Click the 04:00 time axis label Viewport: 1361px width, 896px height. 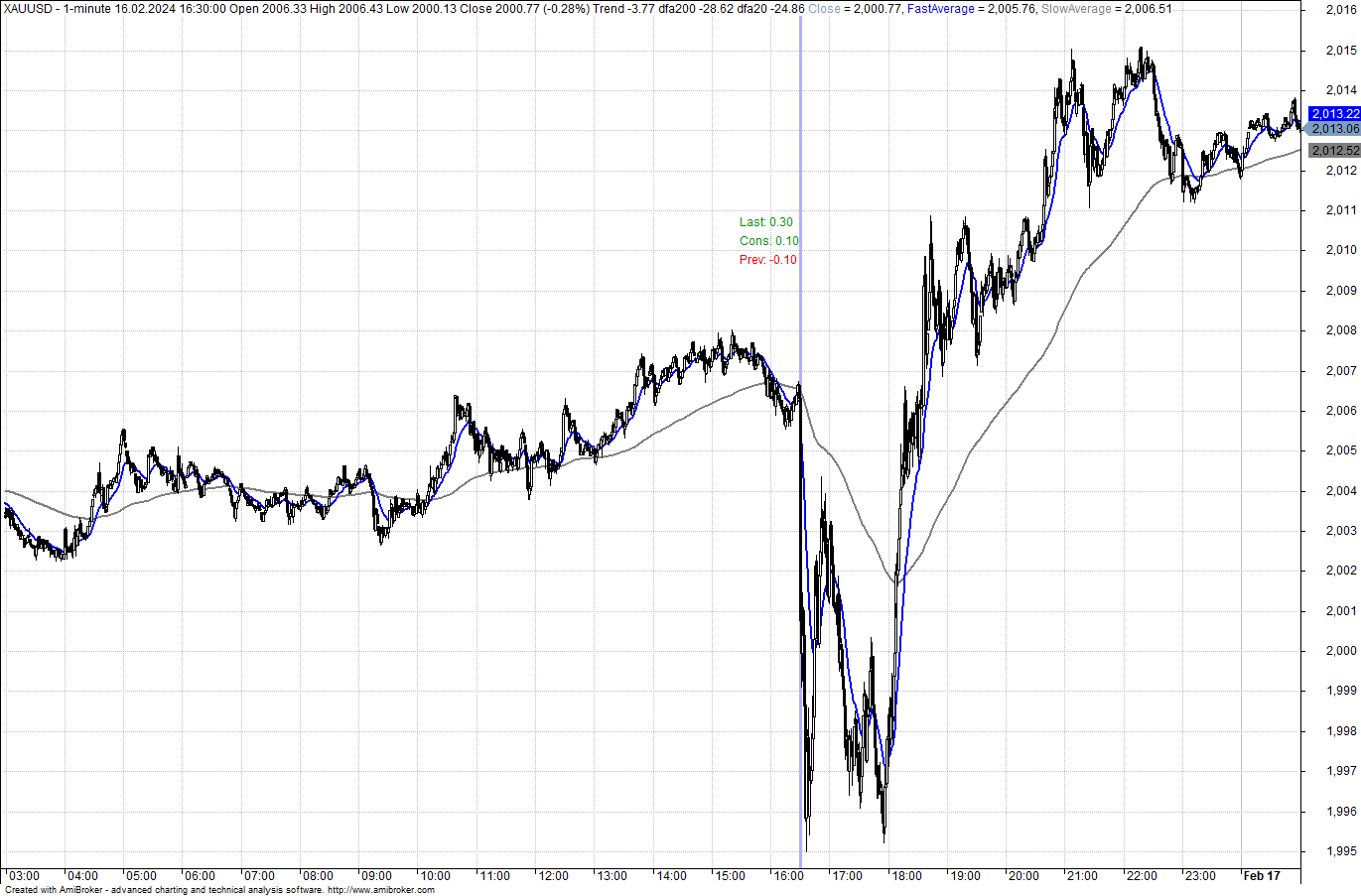(82, 876)
